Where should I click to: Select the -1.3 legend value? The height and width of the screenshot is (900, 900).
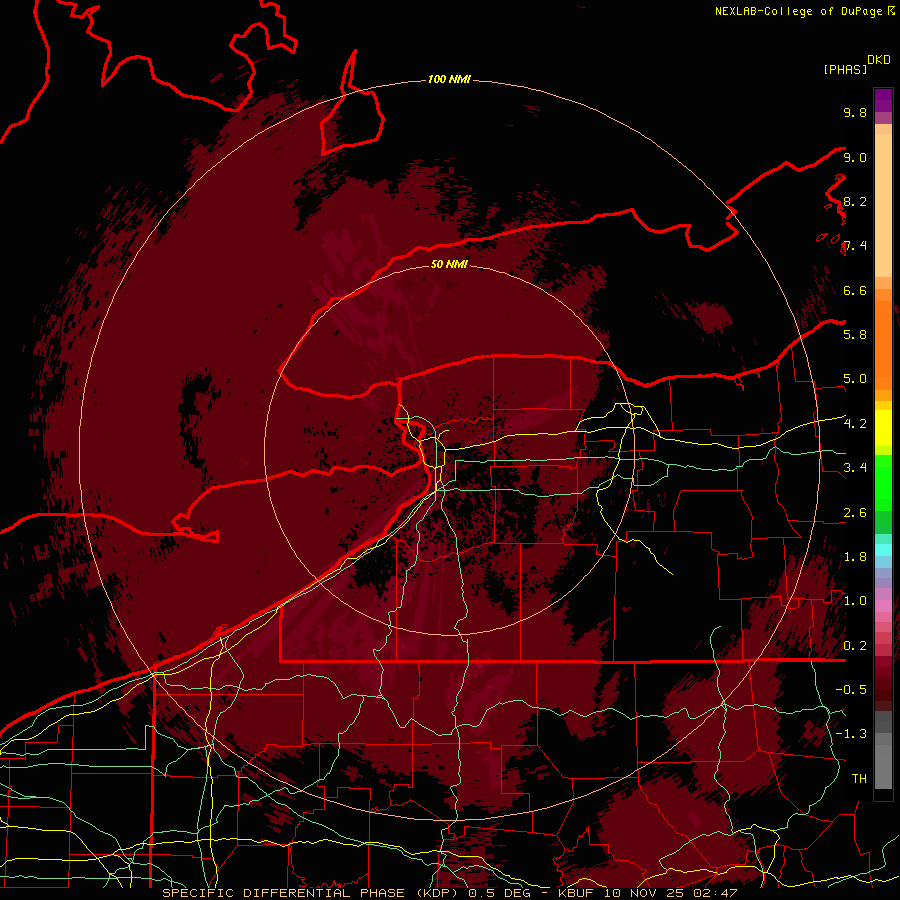851,734
